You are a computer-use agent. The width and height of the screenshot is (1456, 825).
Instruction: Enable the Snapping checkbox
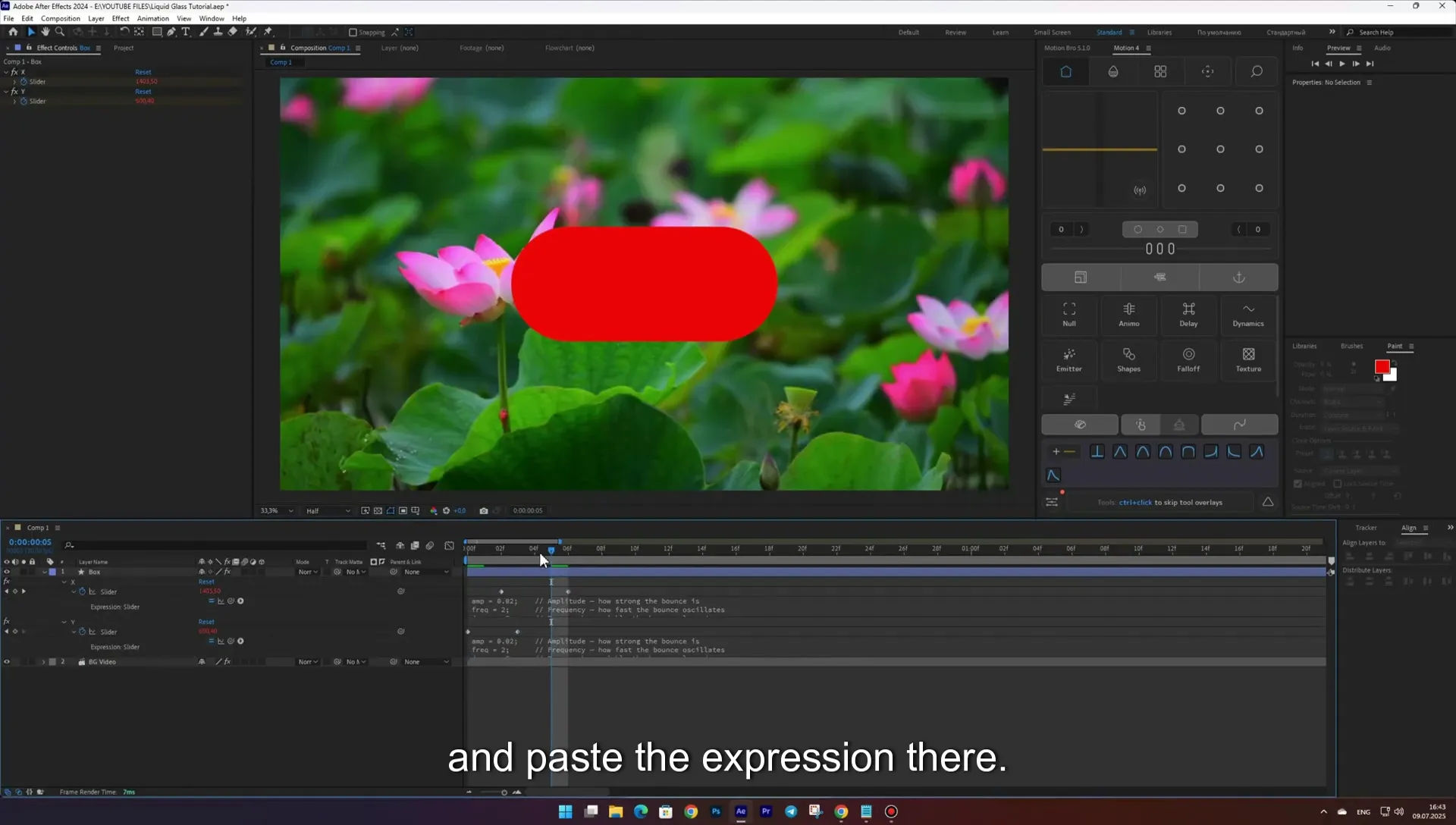[x=353, y=33]
